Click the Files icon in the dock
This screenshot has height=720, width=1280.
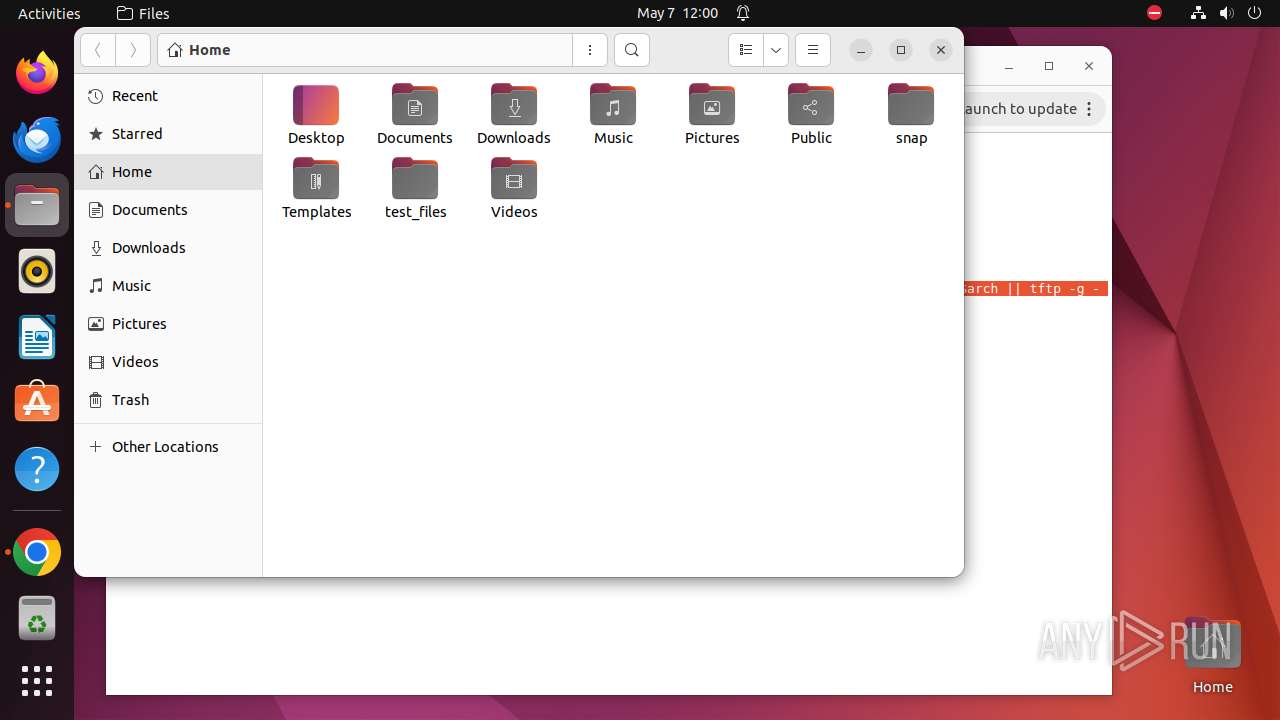pos(37,205)
